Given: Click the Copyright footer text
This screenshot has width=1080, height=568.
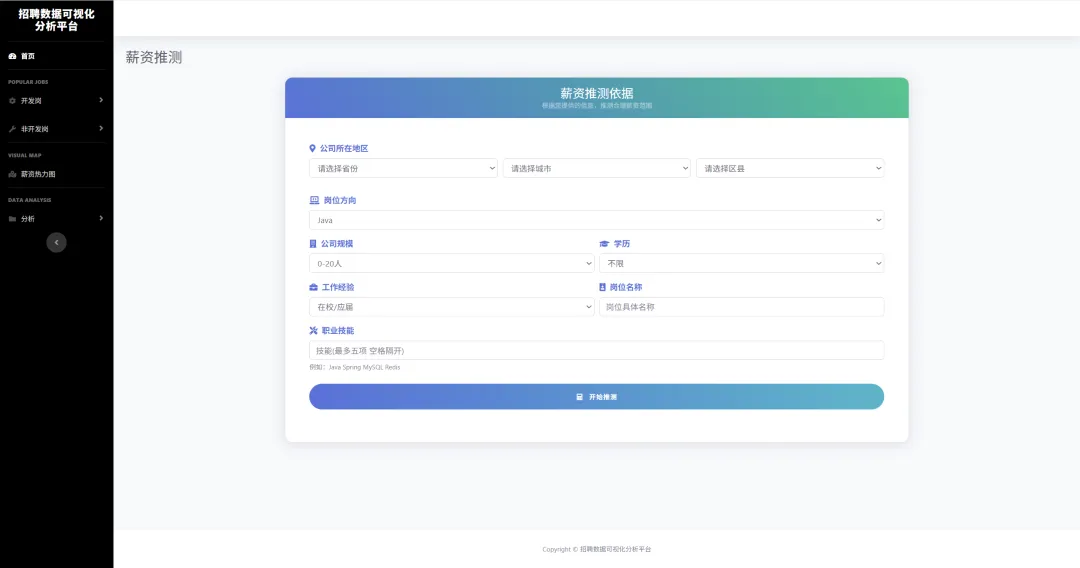Looking at the screenshot, I should pos(596,549).
